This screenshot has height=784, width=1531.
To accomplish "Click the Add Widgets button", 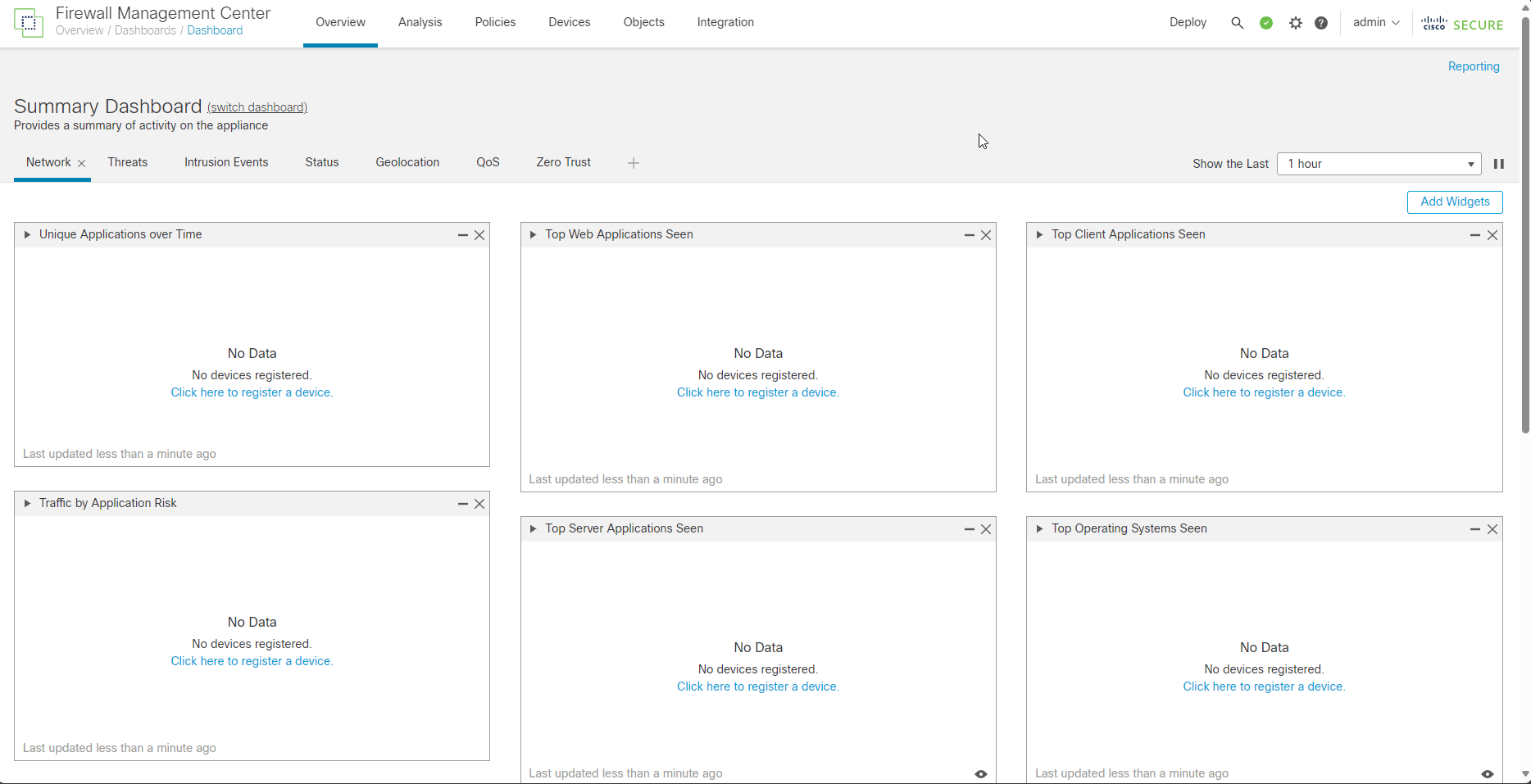I will pos(1454,202).
